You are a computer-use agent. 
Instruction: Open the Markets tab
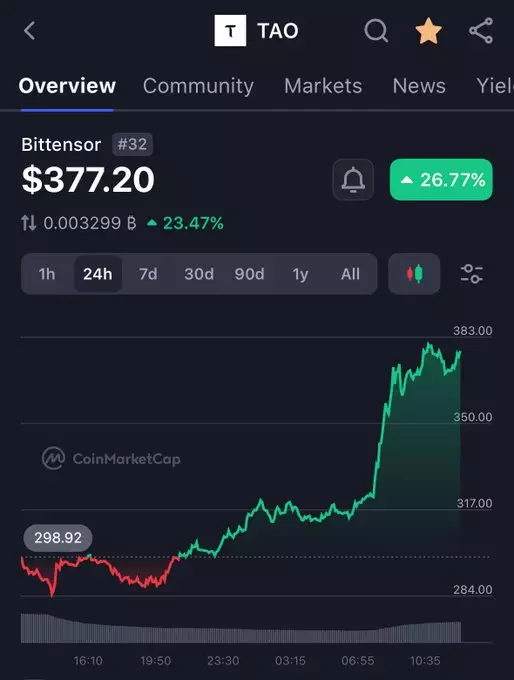tap(323, 85)
